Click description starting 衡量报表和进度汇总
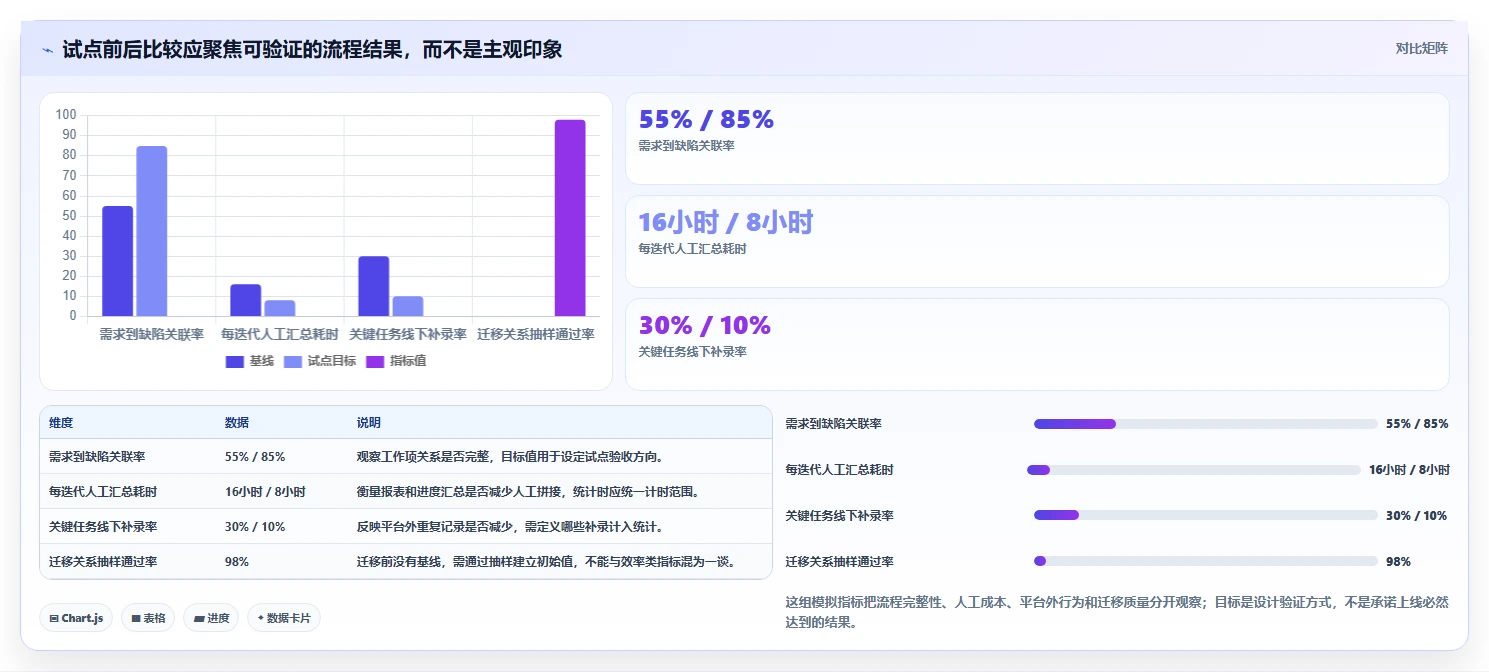Screen dimensions: 1489x672 (528, 492)
